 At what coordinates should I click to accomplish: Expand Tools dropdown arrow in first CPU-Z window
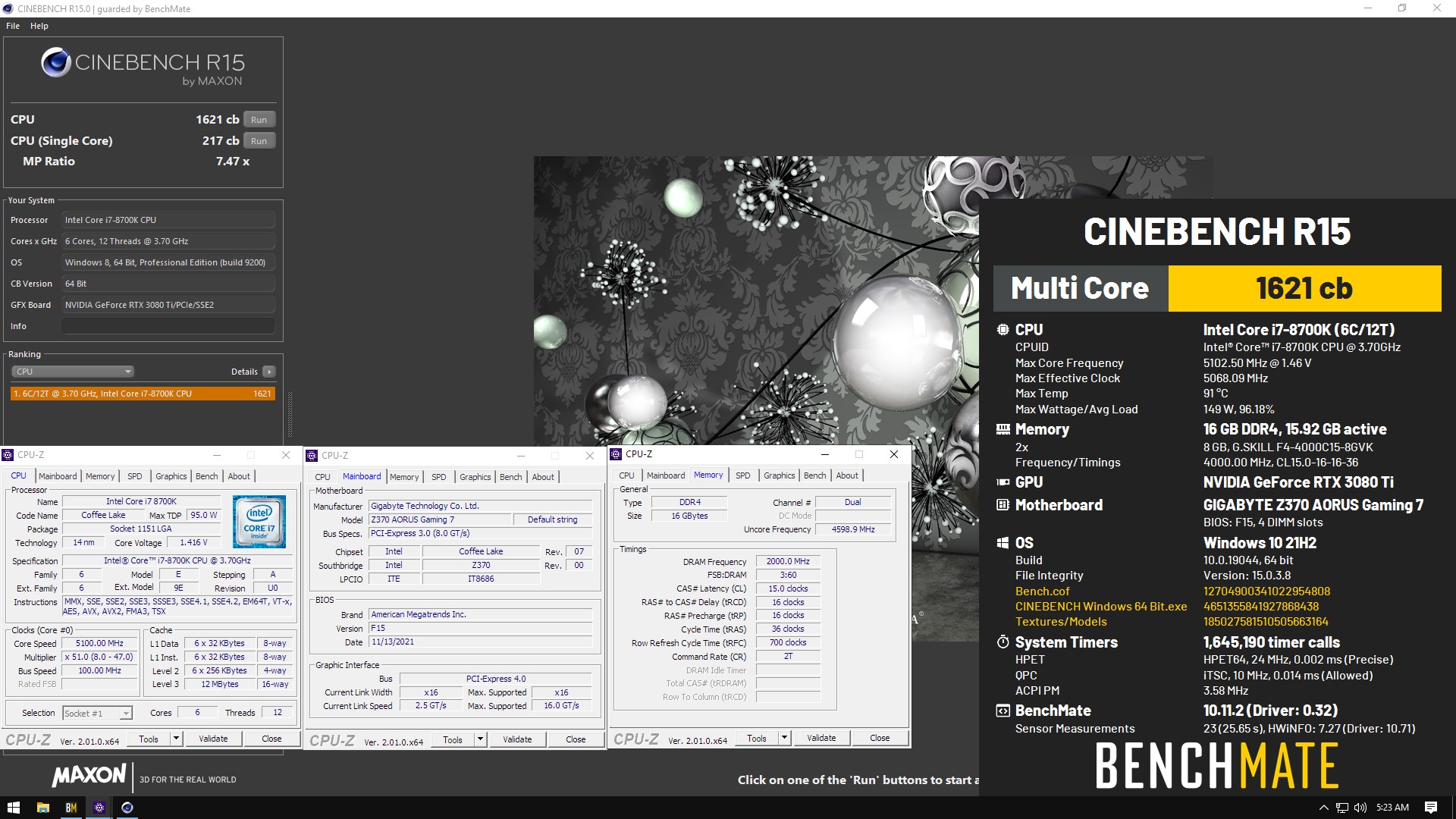point(176,739)
